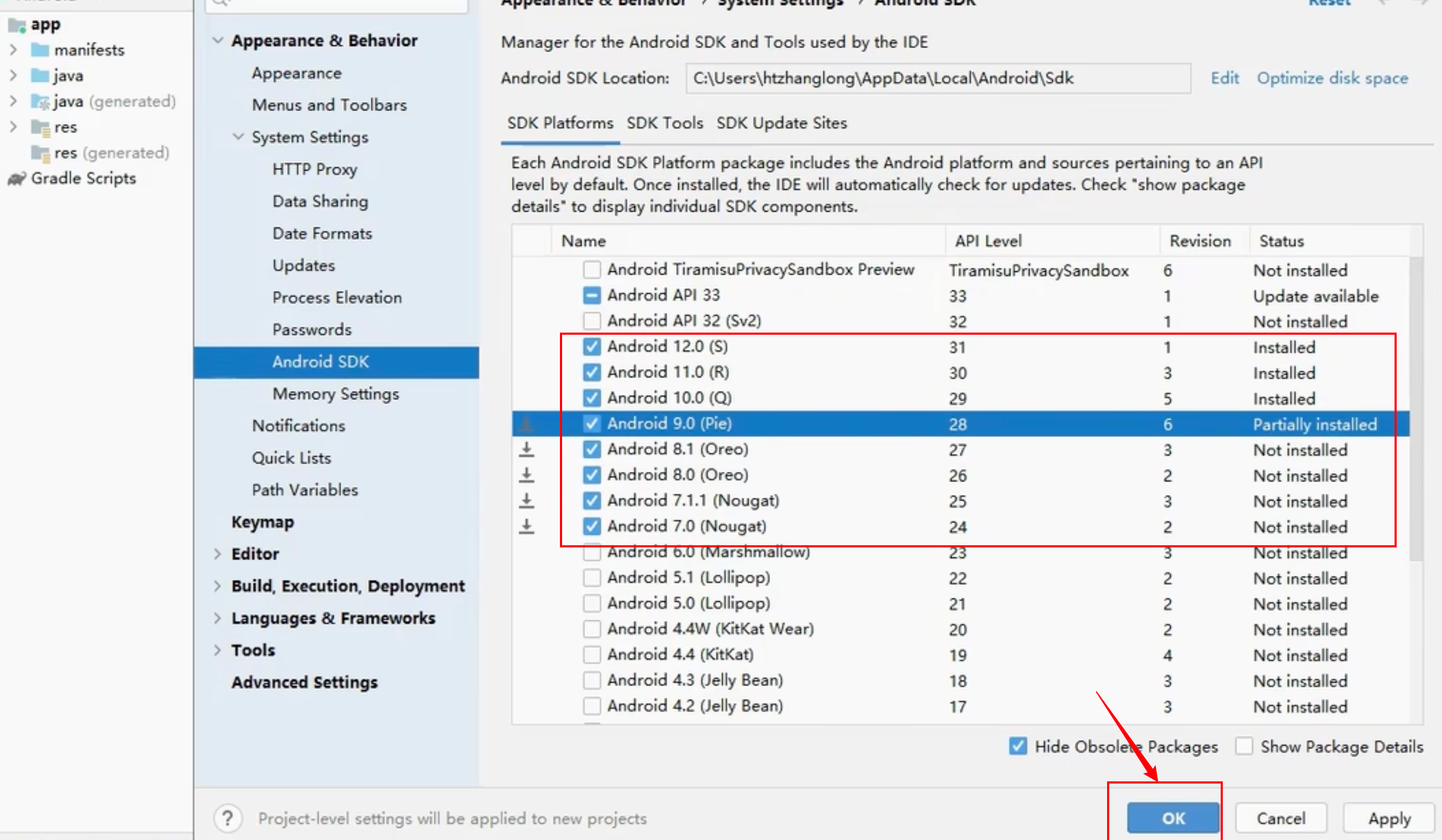Toggle the Android API 33 checkbox

tap(591, 295)
